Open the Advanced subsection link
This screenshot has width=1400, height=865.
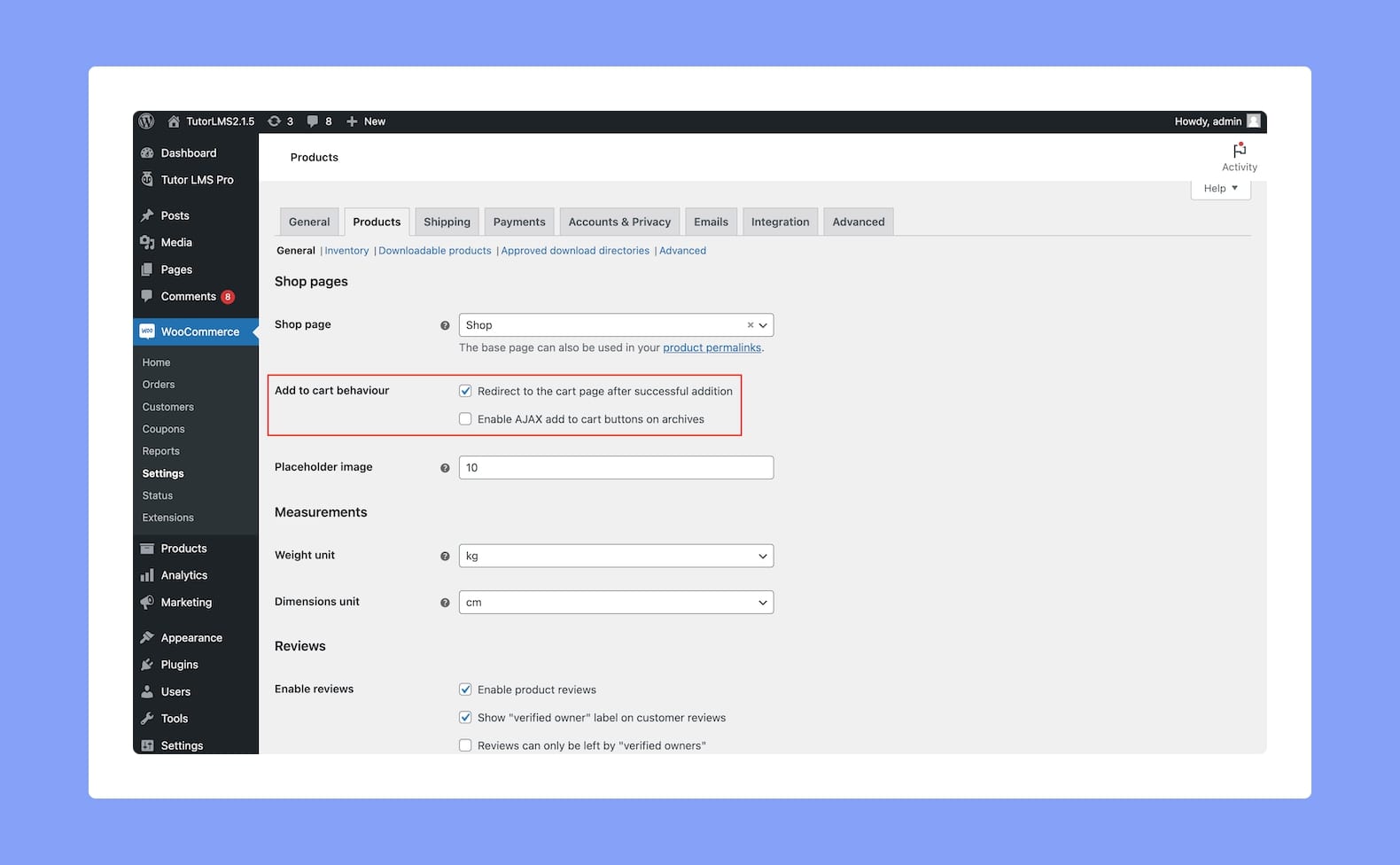(682, 251)
